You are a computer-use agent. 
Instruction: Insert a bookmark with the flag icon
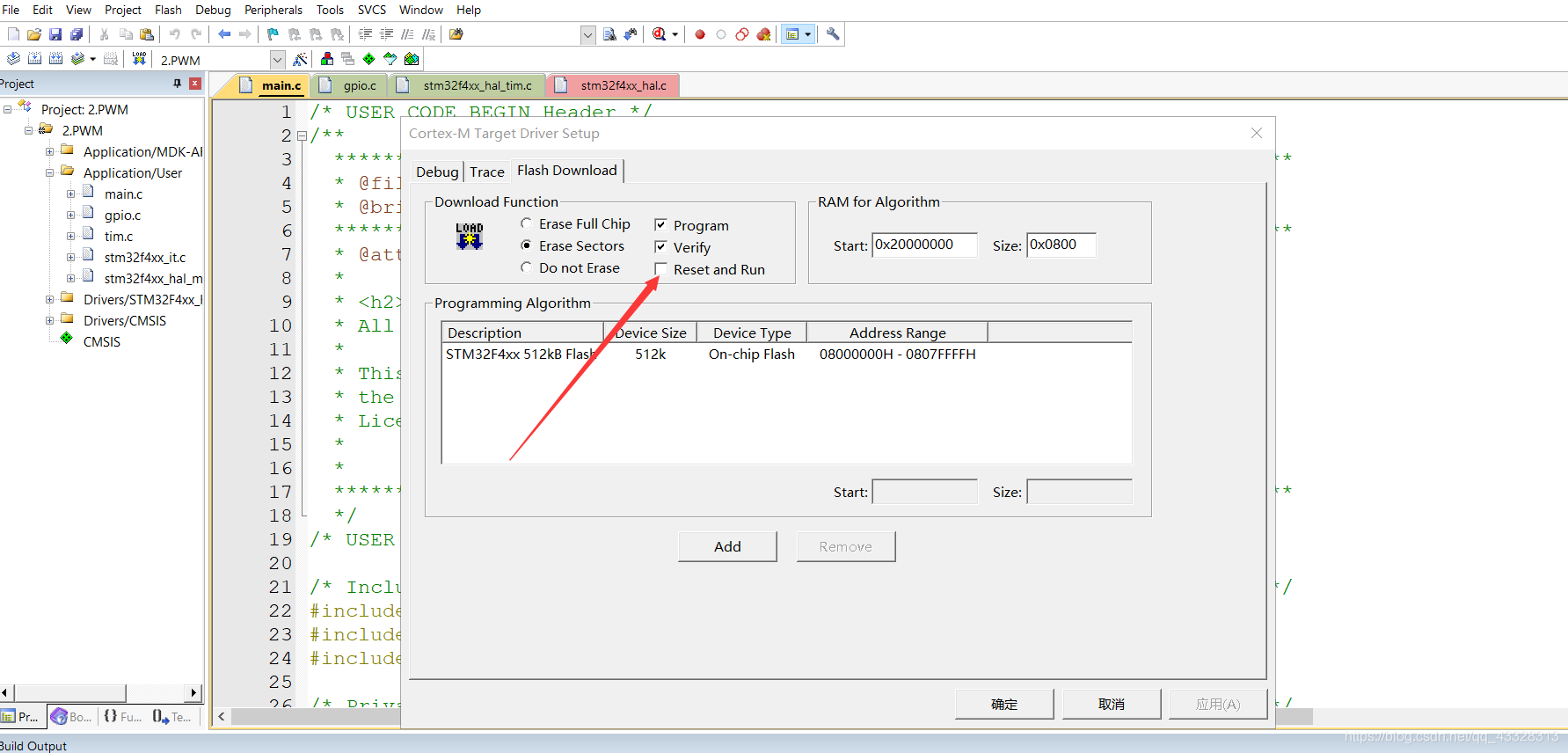pyautogui.click(x=273, y=34)
